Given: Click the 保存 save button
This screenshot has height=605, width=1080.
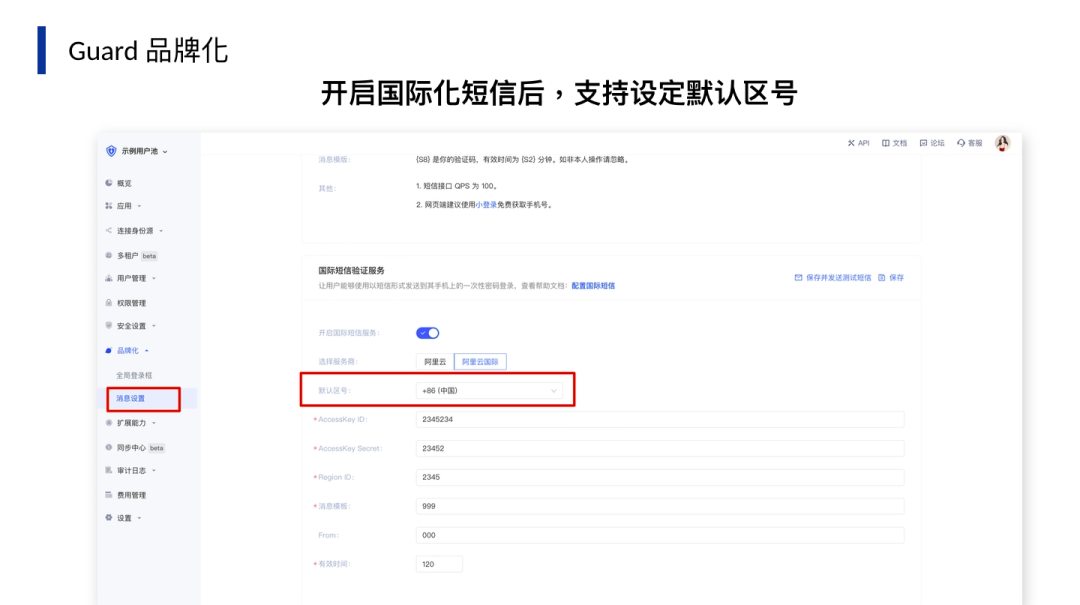Looking at the screenshot, I should pyautogui.click(x=891, y=278).
